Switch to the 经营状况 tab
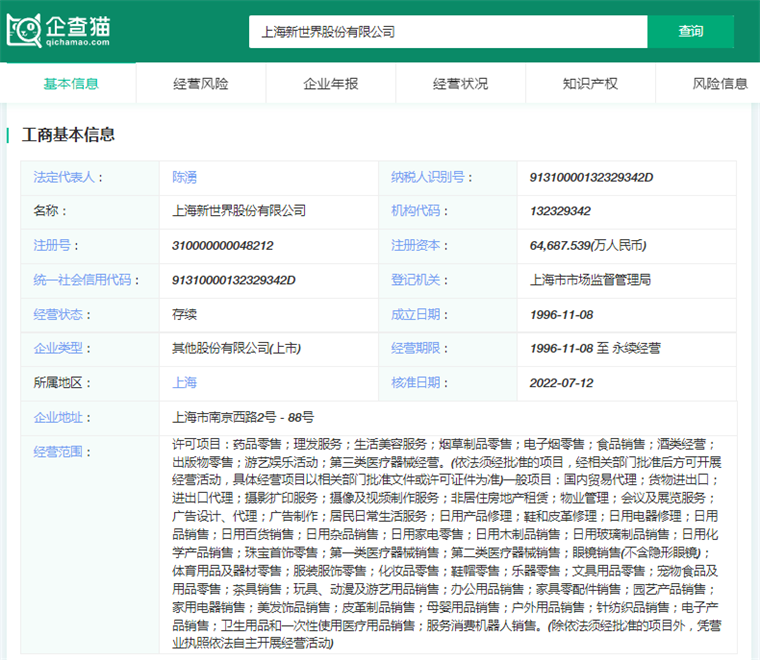760x660 pixels. (x=460, y=84)
